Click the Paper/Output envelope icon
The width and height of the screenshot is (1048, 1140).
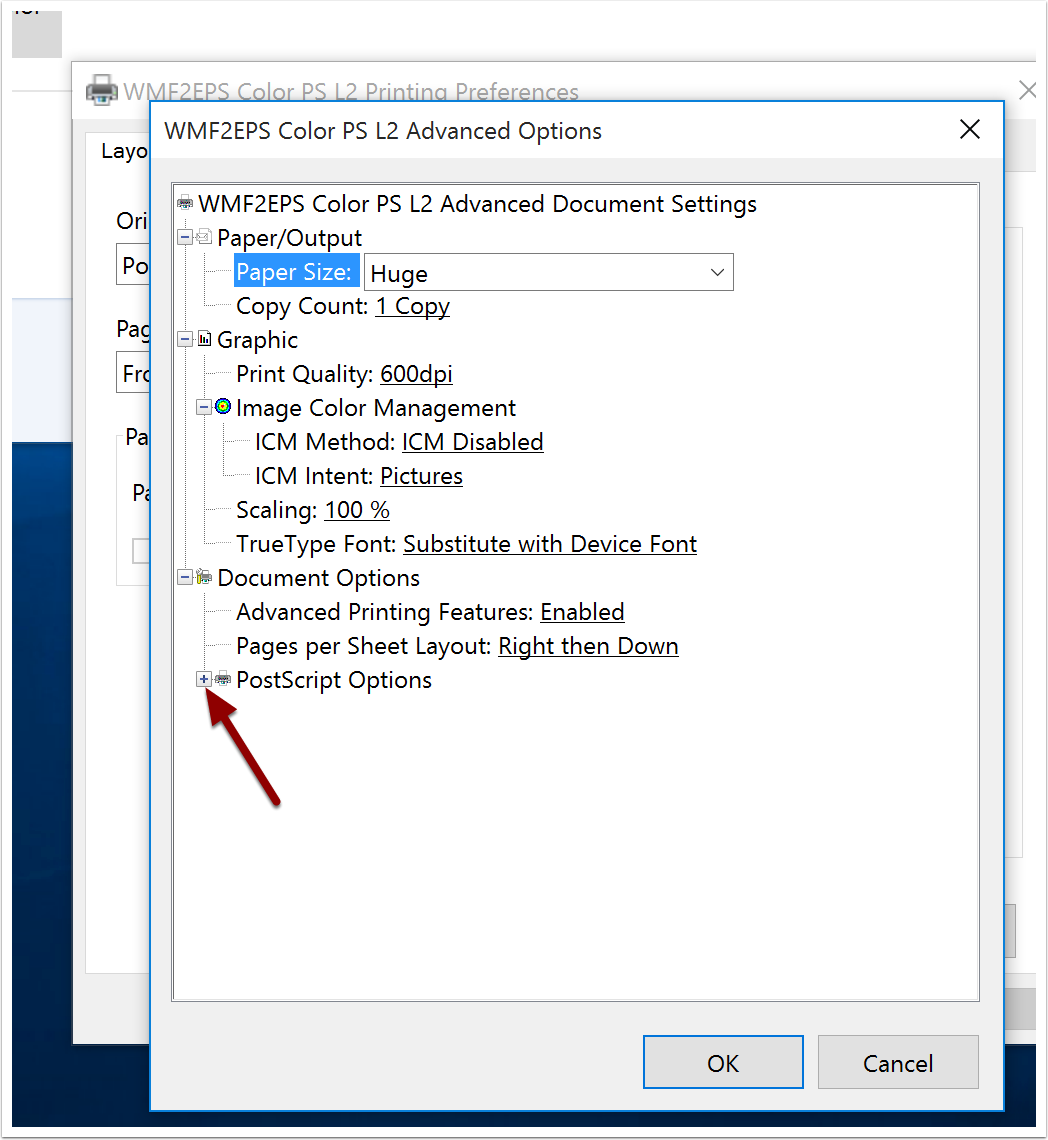204,237
